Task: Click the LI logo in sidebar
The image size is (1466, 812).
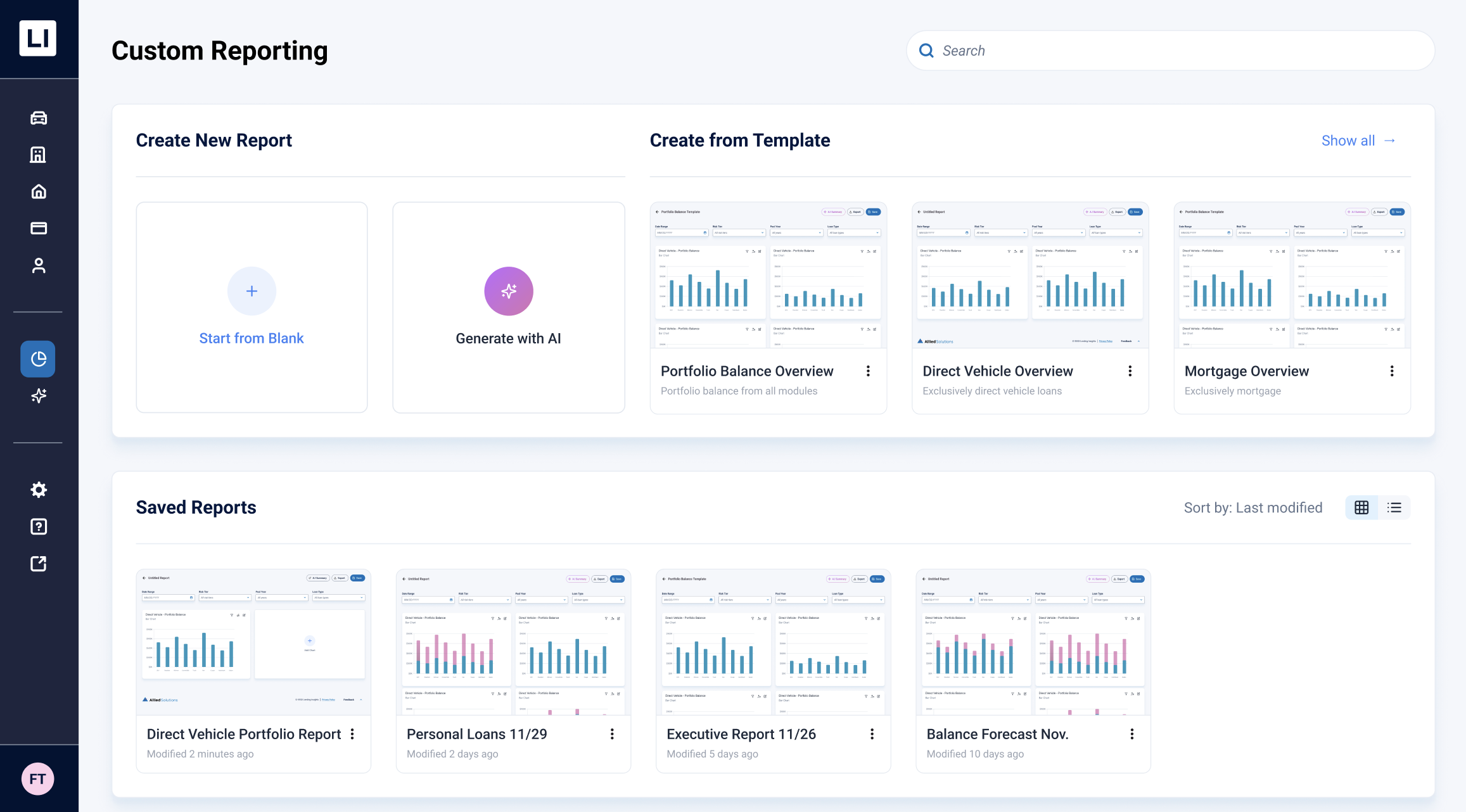Action: 38,38
